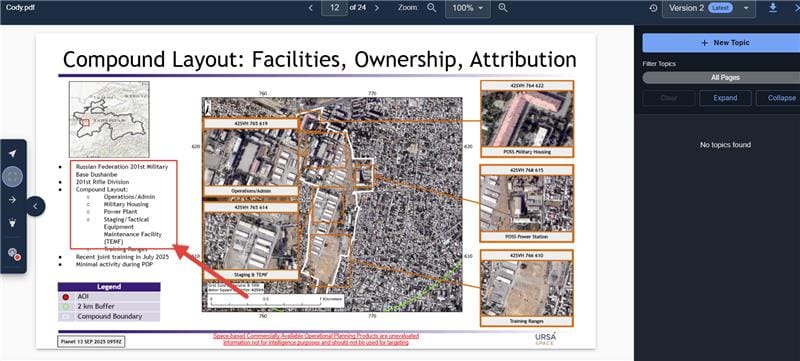Select the circular target tool in left toolbar
The image size is (800, 361).
pos(13,176)
